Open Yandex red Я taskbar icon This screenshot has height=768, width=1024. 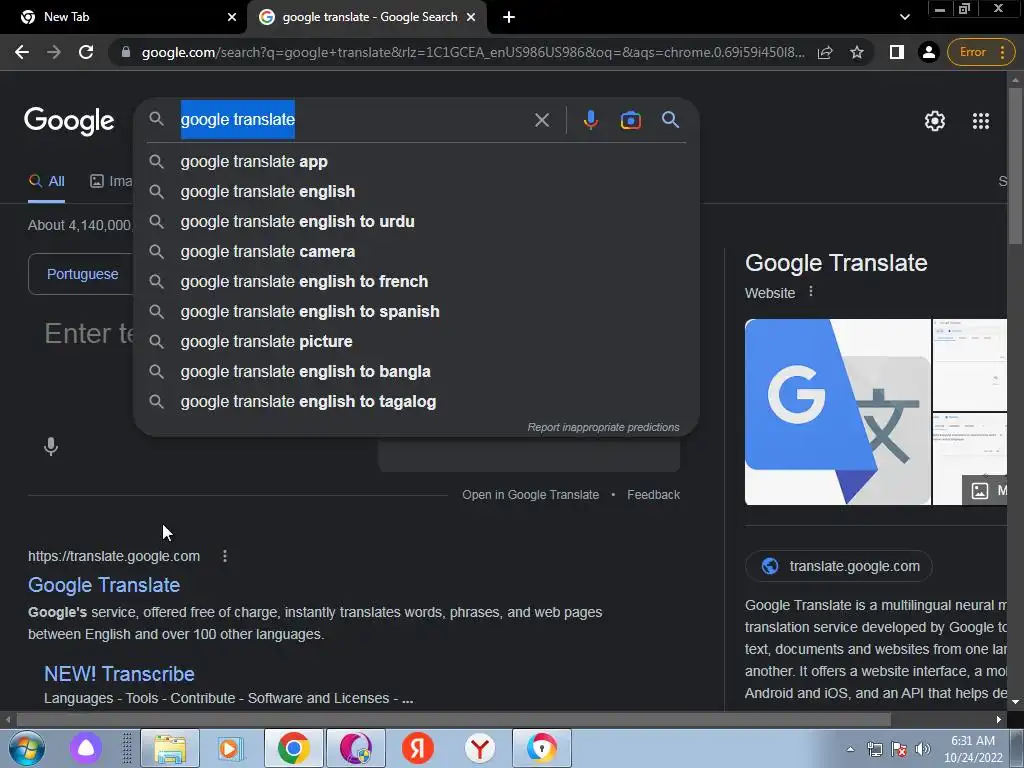click(417, 748)
